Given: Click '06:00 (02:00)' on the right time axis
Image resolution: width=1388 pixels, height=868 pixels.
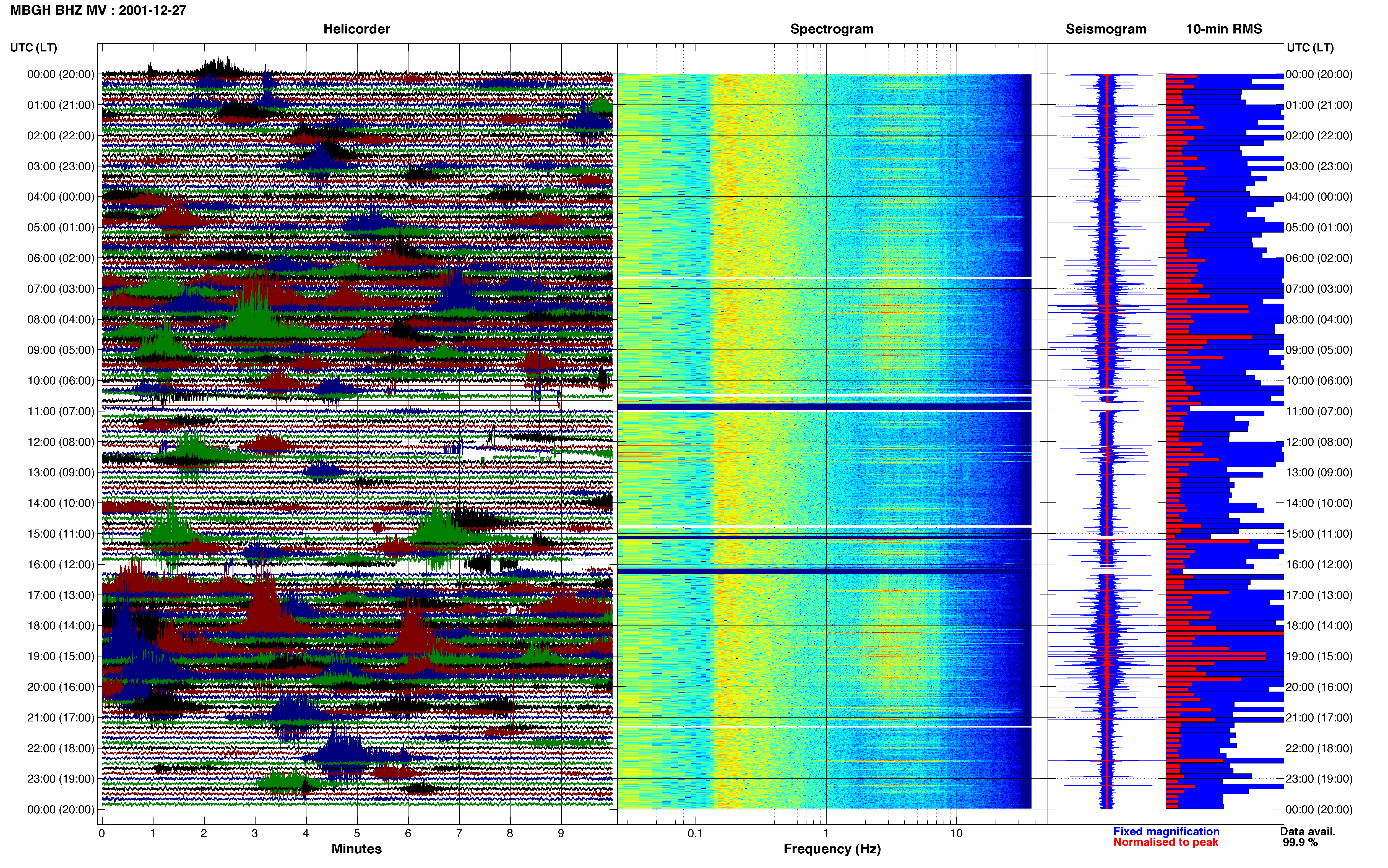Looking at the screenshot, I should point(1319,258).
